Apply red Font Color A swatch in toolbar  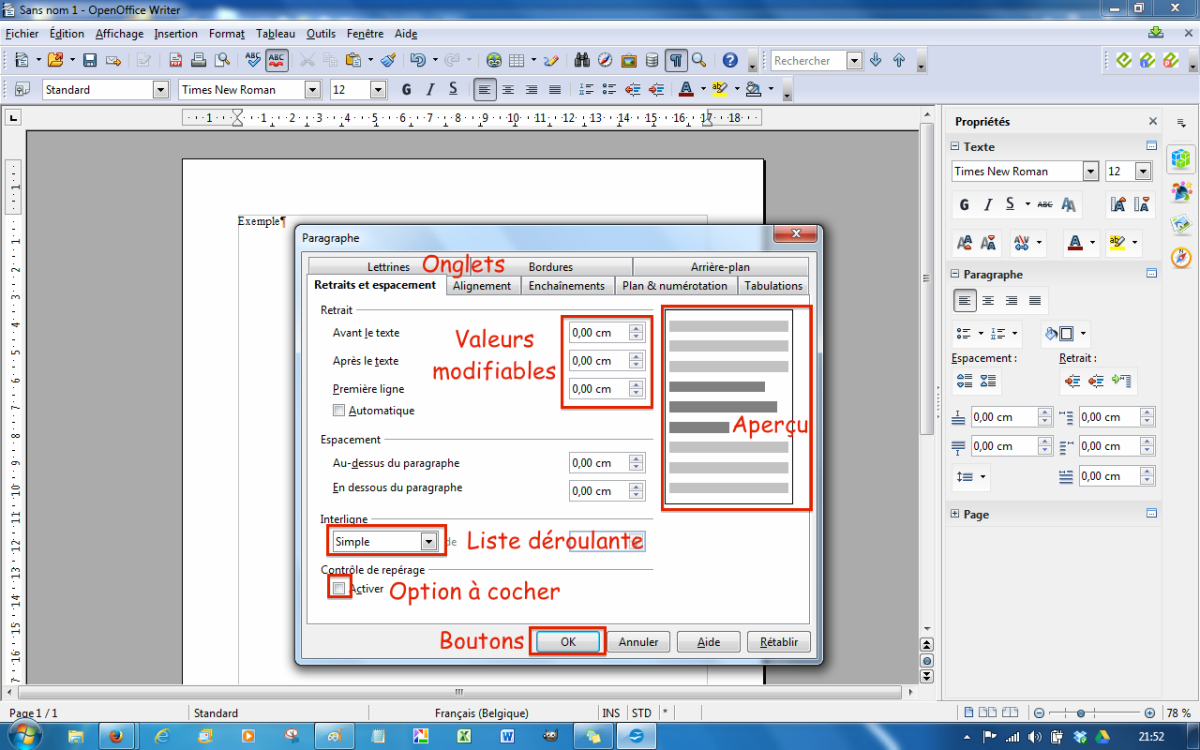[x=685, y=90]
